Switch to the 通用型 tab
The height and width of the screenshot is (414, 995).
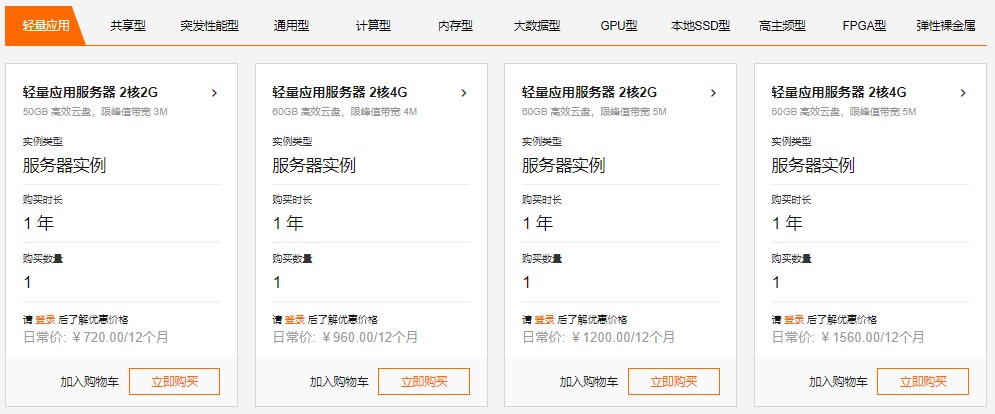291,26
